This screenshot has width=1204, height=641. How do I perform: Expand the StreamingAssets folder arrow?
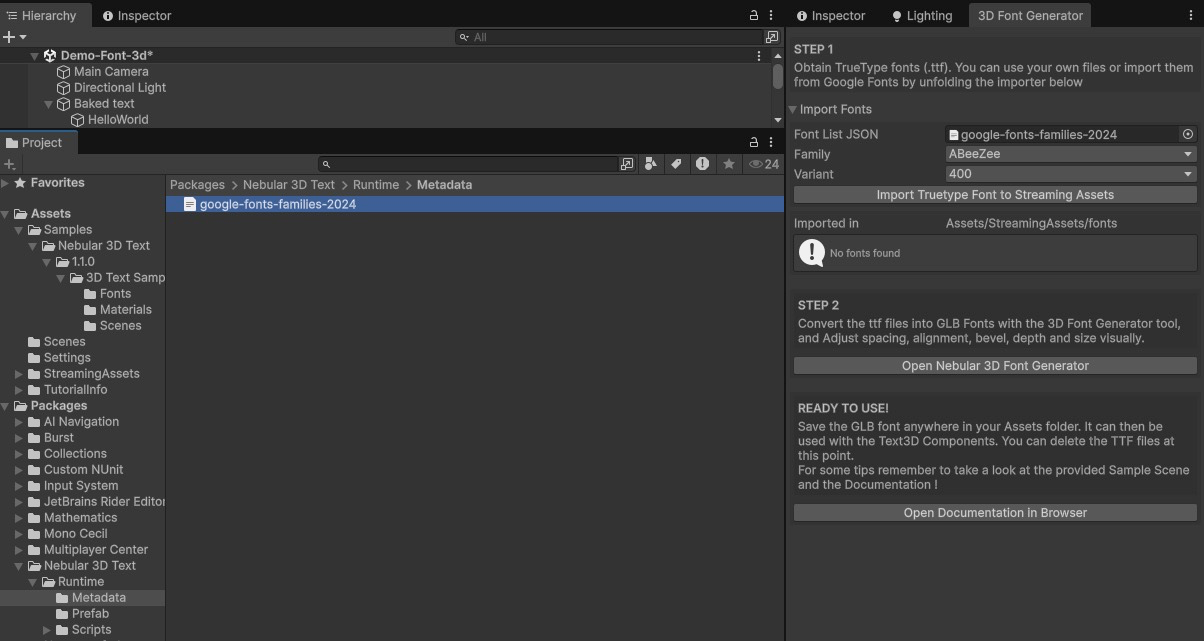pos(19,374)
